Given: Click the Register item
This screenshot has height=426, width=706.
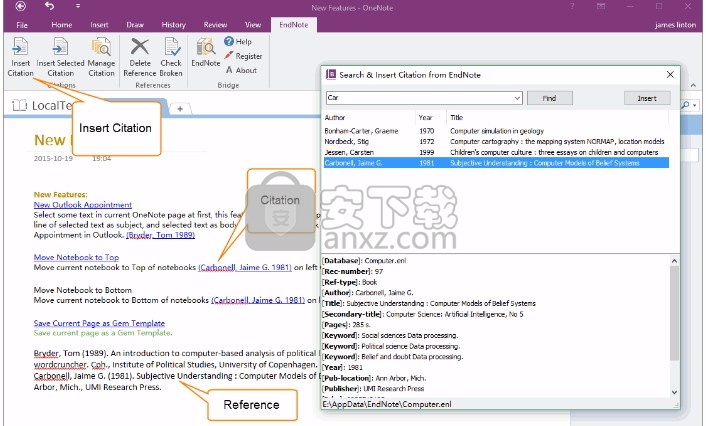Looking at the screenshot, I should (x=243, y=56).
